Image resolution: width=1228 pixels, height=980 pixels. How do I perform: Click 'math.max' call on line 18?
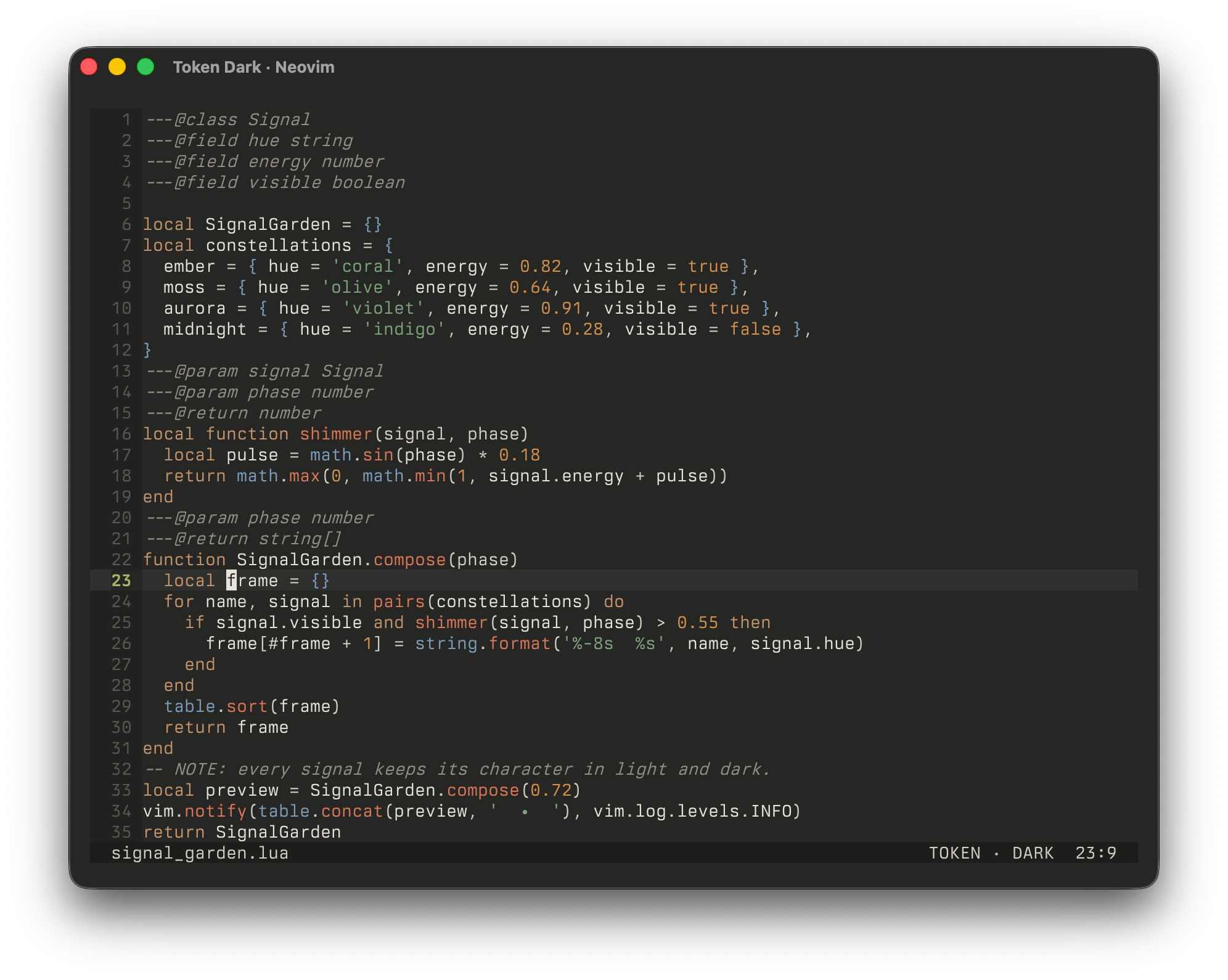(x=279, y=476)
